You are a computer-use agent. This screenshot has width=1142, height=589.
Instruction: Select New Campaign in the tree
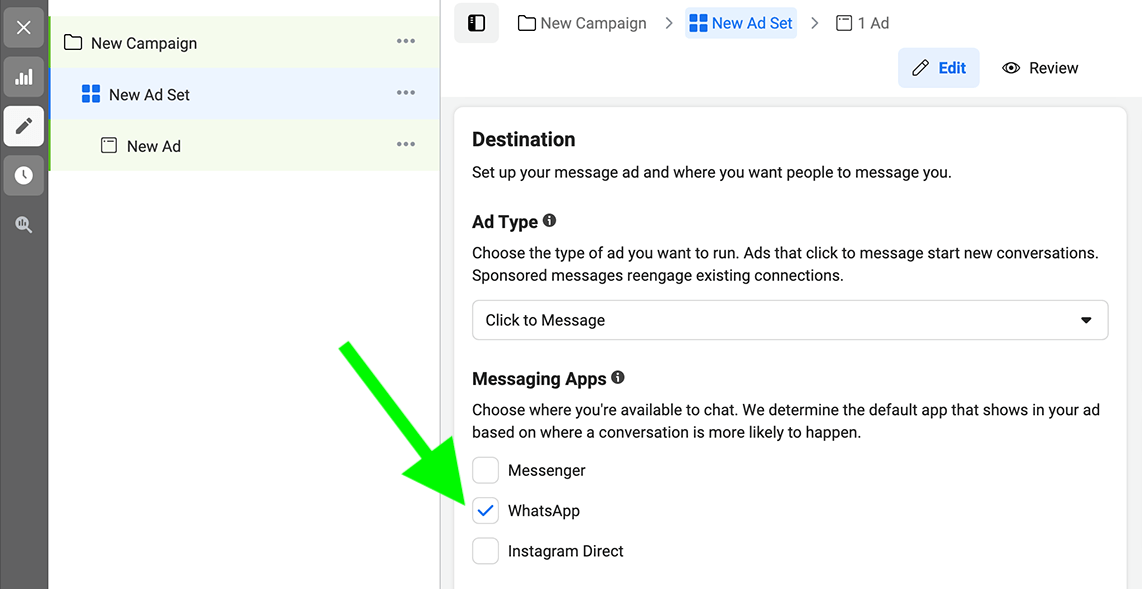244,43
